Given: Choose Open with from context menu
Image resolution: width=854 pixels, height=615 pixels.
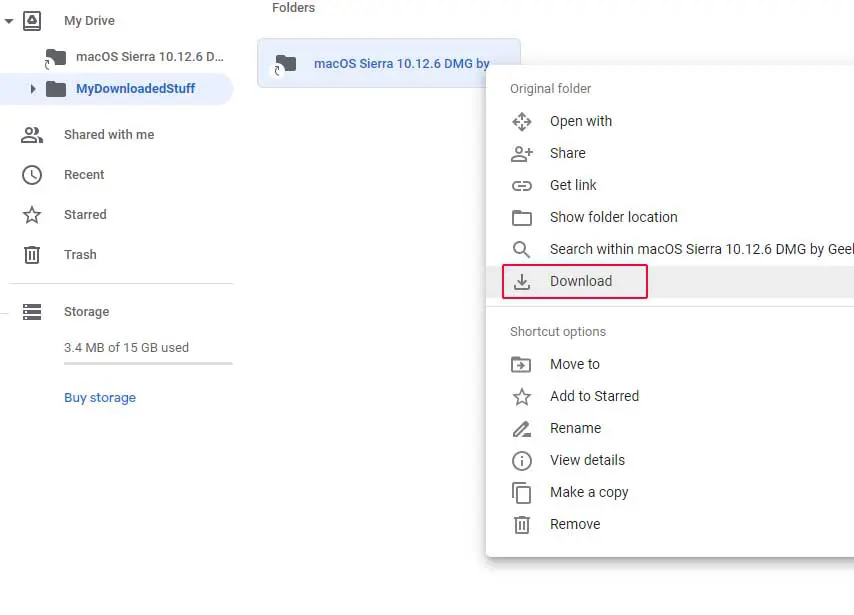Looking at the screenshot, I should point(581,121).
